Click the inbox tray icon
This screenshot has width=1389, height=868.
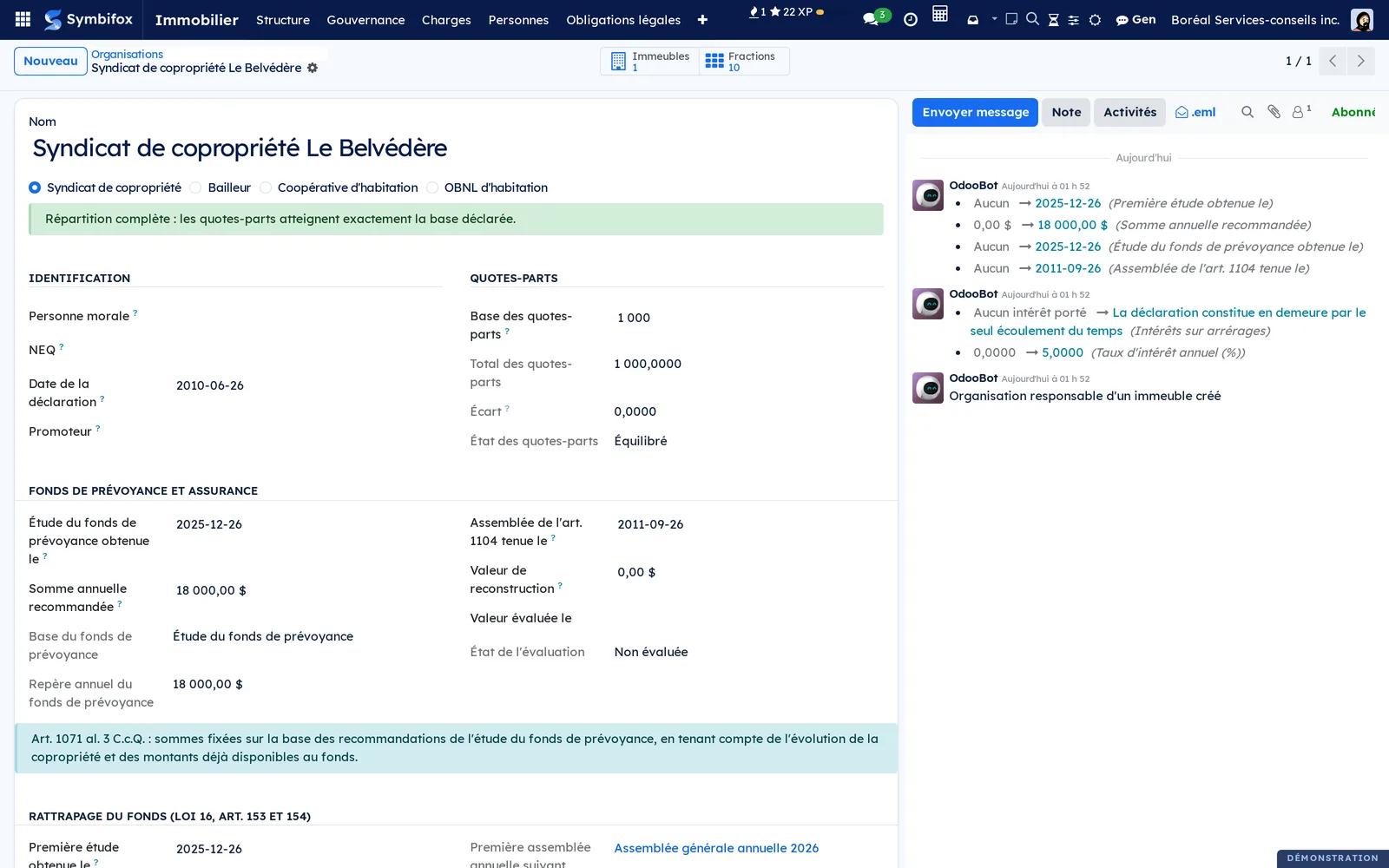972,19
